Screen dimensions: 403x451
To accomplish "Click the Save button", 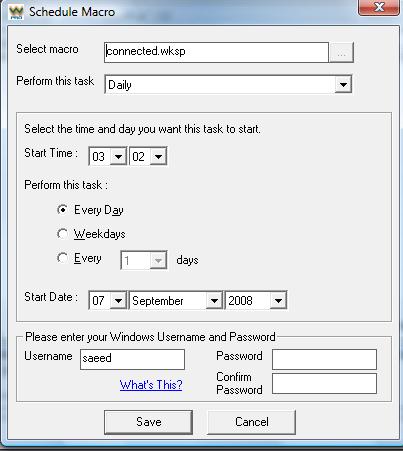I will tap(148, 422).
